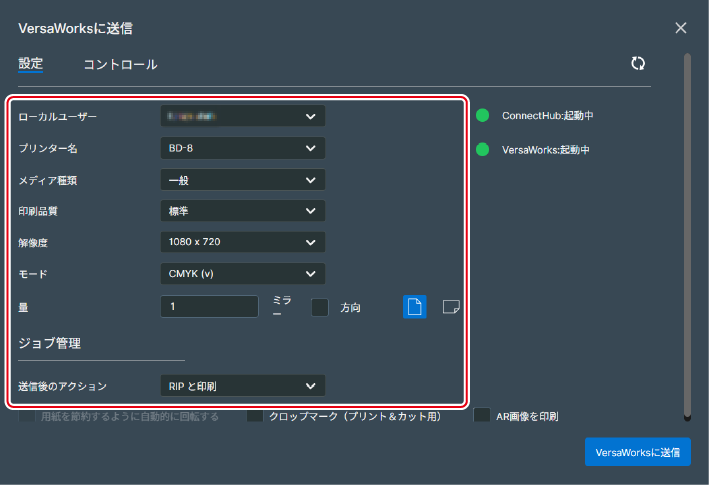This screenshot has width=709, height=485.
Task: Click the dialog's vertical scrollbar
Action: [687, 237]
